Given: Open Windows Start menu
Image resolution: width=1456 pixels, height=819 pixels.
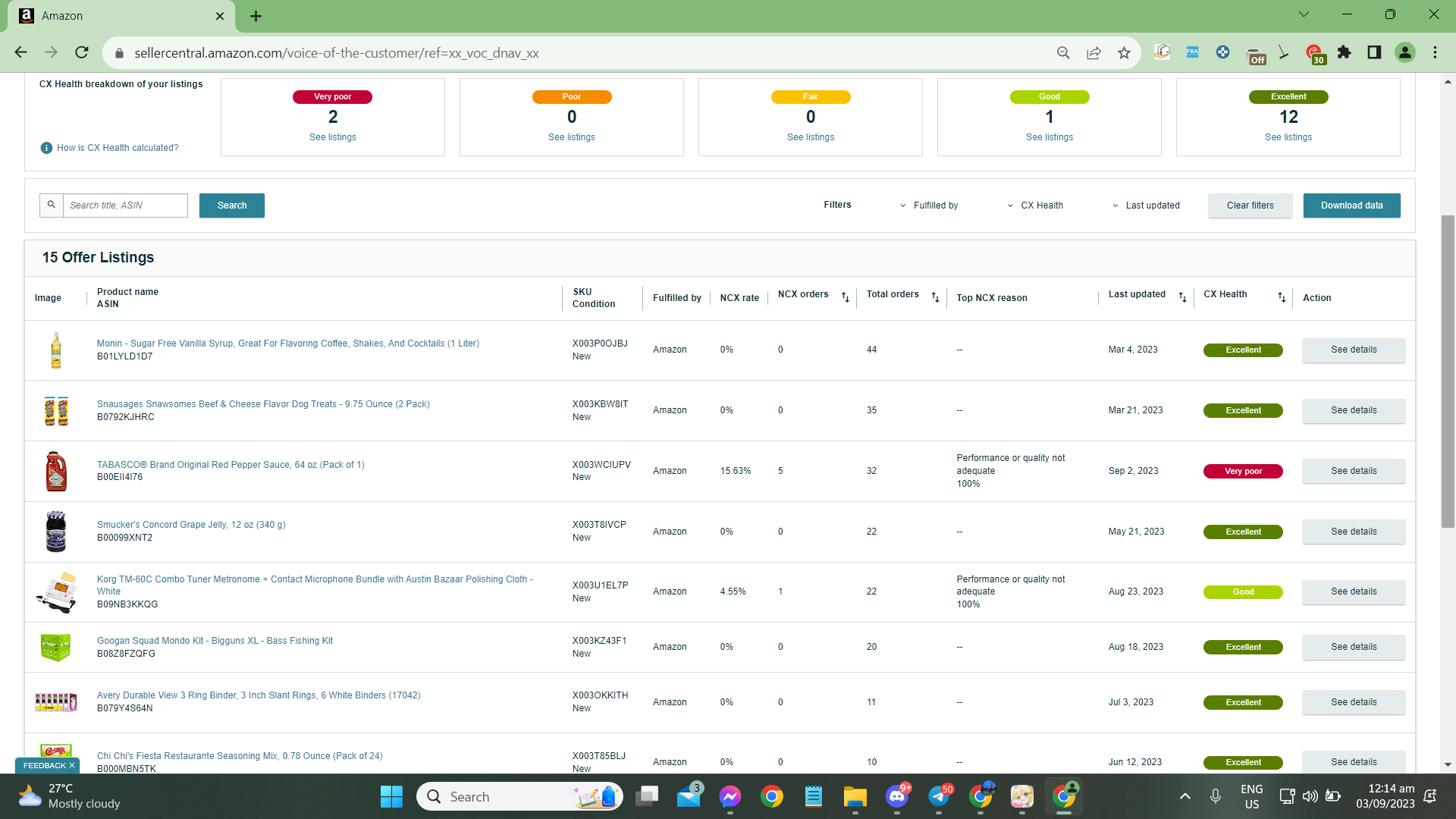Looking at the screenshot, I should click(391, 796).
